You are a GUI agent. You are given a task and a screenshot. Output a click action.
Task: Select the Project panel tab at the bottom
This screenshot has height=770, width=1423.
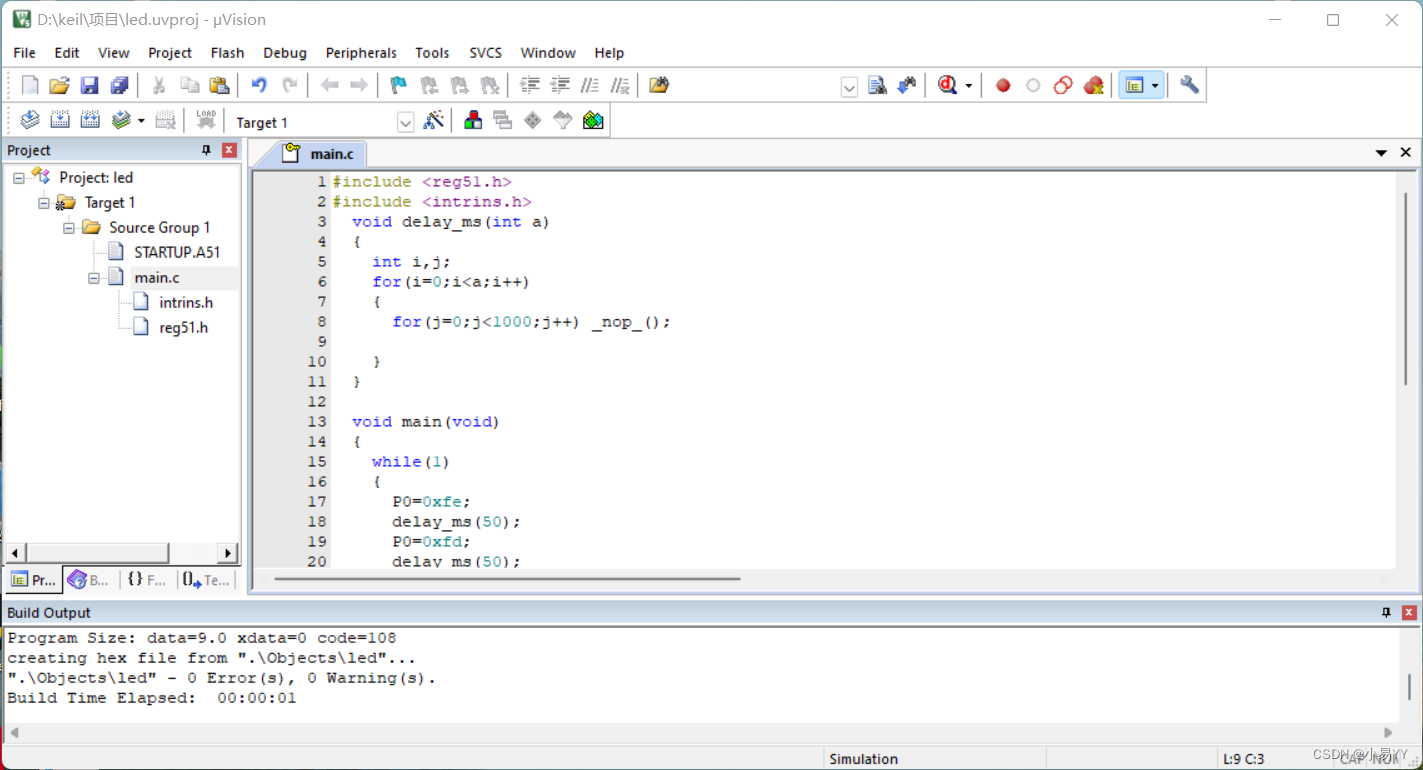point(34,580)
